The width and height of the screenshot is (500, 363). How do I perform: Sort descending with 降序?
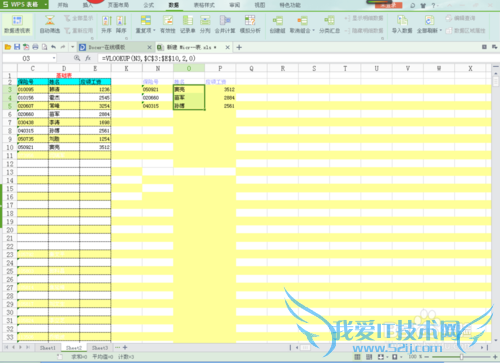121,24
